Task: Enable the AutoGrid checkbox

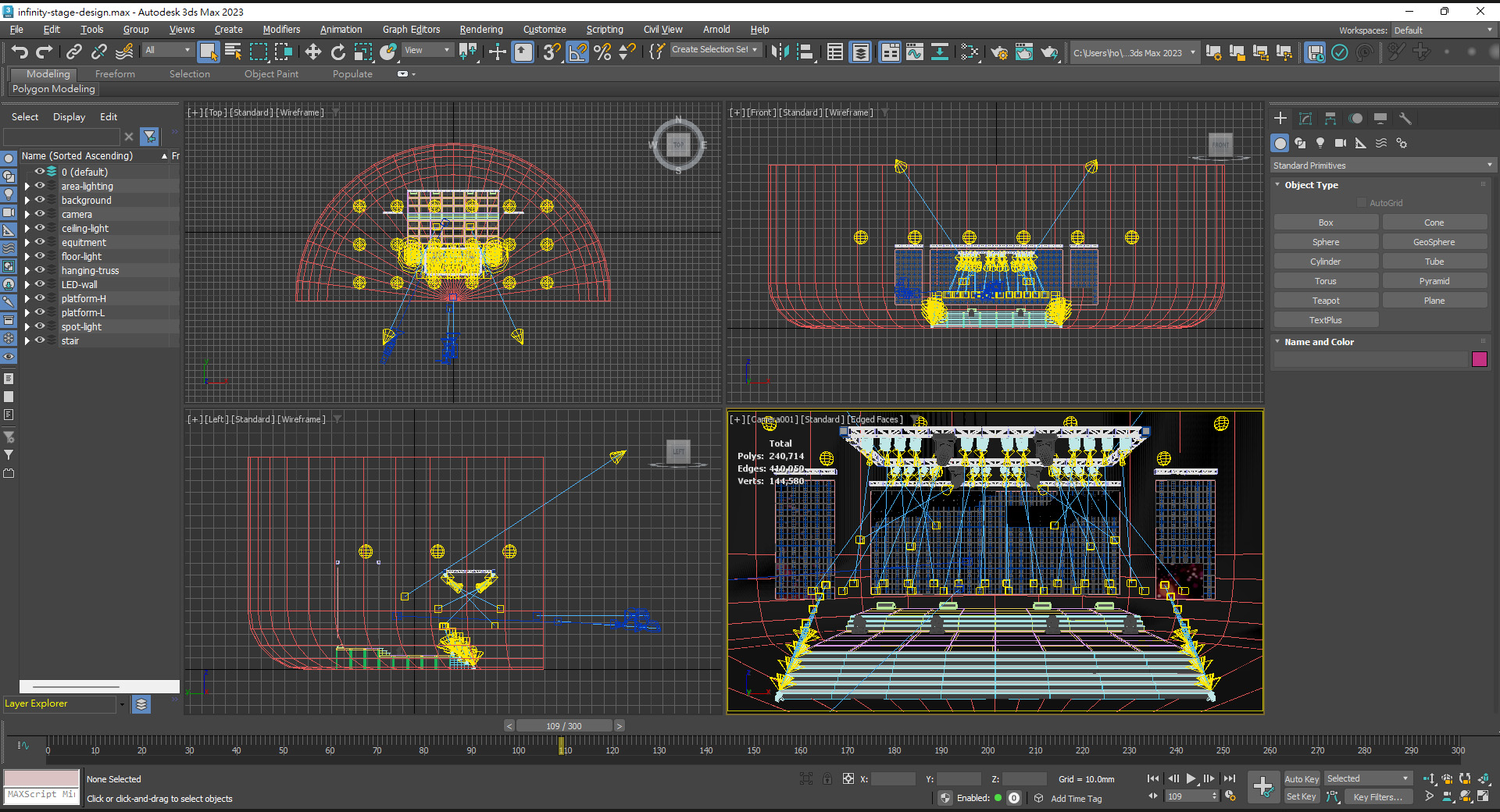Action: pos(1362,203)
